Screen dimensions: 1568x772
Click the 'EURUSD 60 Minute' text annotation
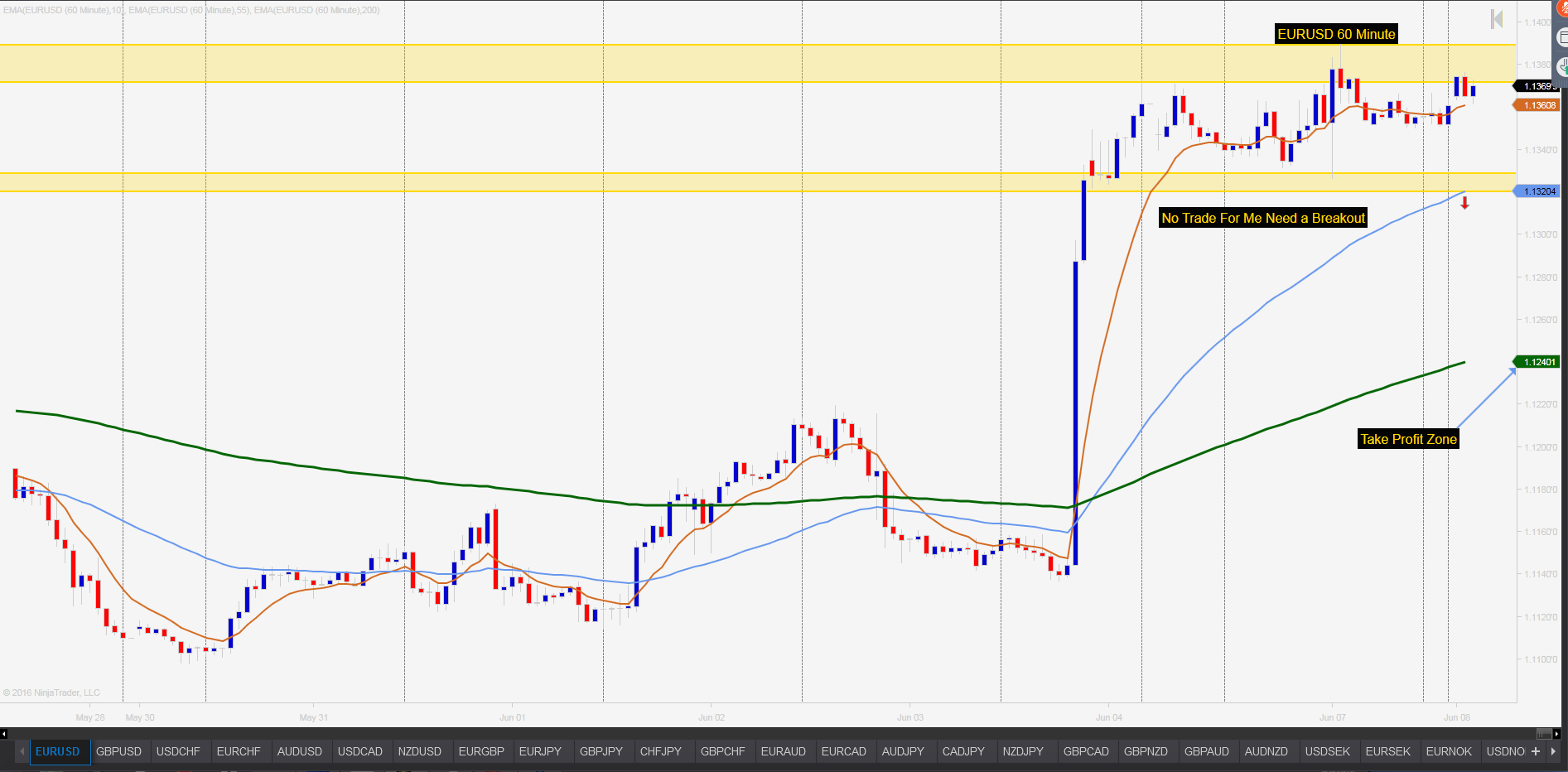(x=1336, y=34)
